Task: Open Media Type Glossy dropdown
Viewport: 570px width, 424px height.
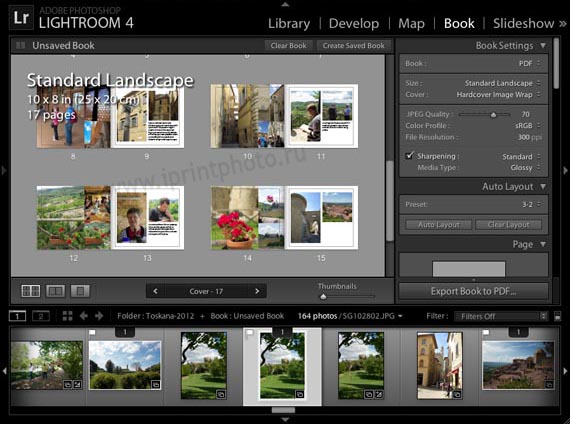Action: [525, 168]
